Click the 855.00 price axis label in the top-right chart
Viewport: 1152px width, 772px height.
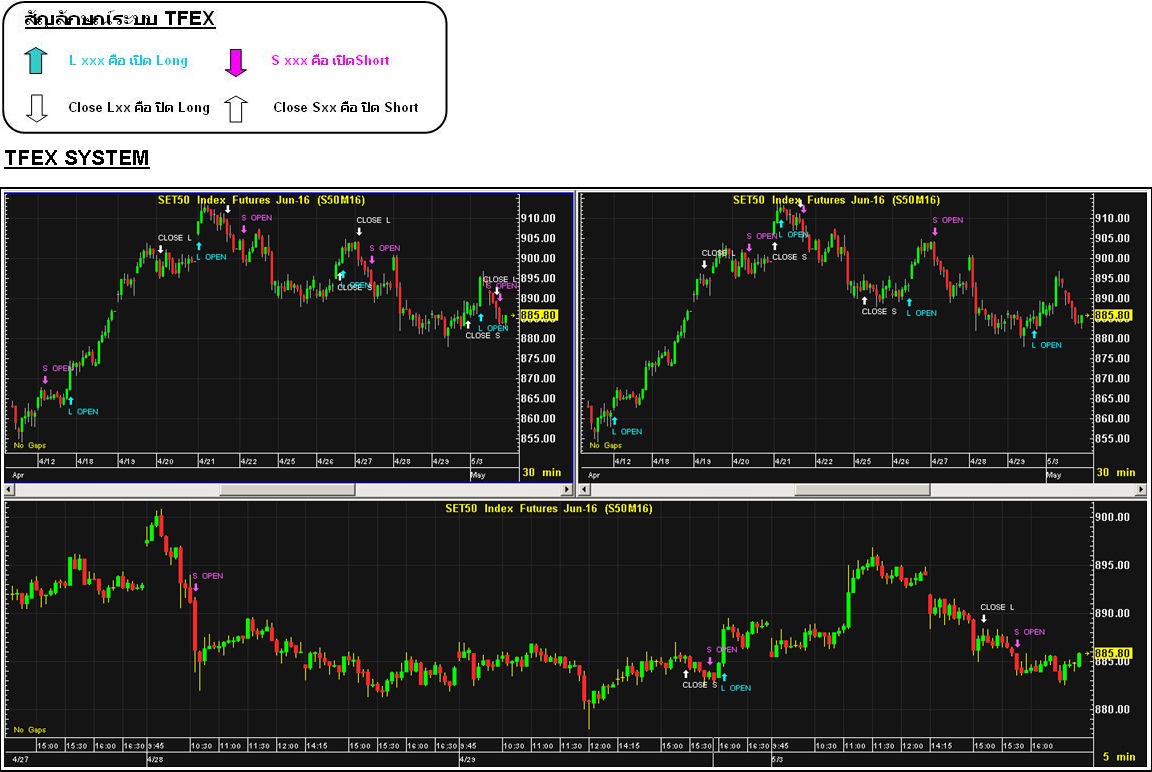[x=1112, y=439]
